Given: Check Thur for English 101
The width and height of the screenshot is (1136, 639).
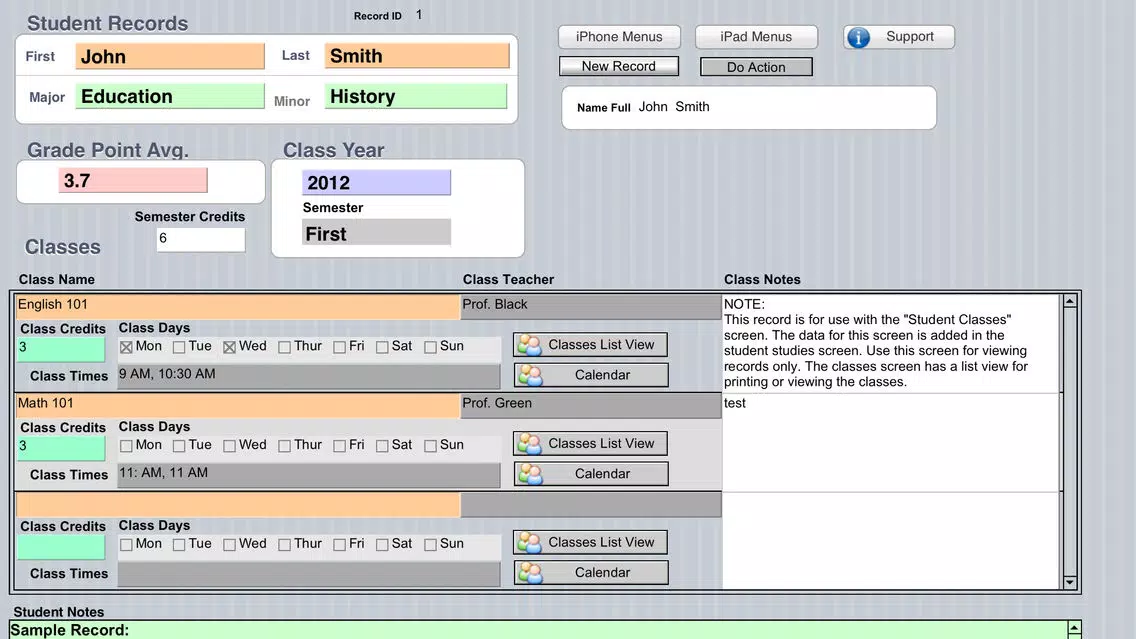Looking at the screenshot, I should [285, 347].
